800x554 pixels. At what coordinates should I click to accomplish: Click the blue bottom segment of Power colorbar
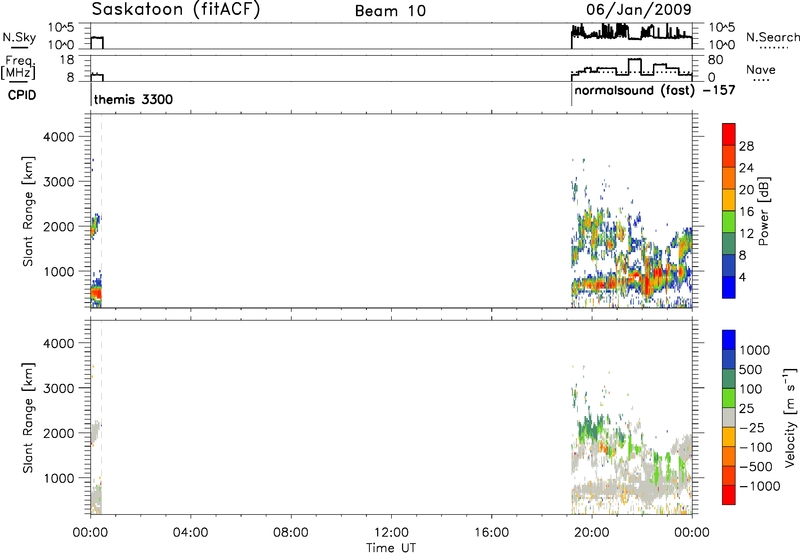pos(729,287)
